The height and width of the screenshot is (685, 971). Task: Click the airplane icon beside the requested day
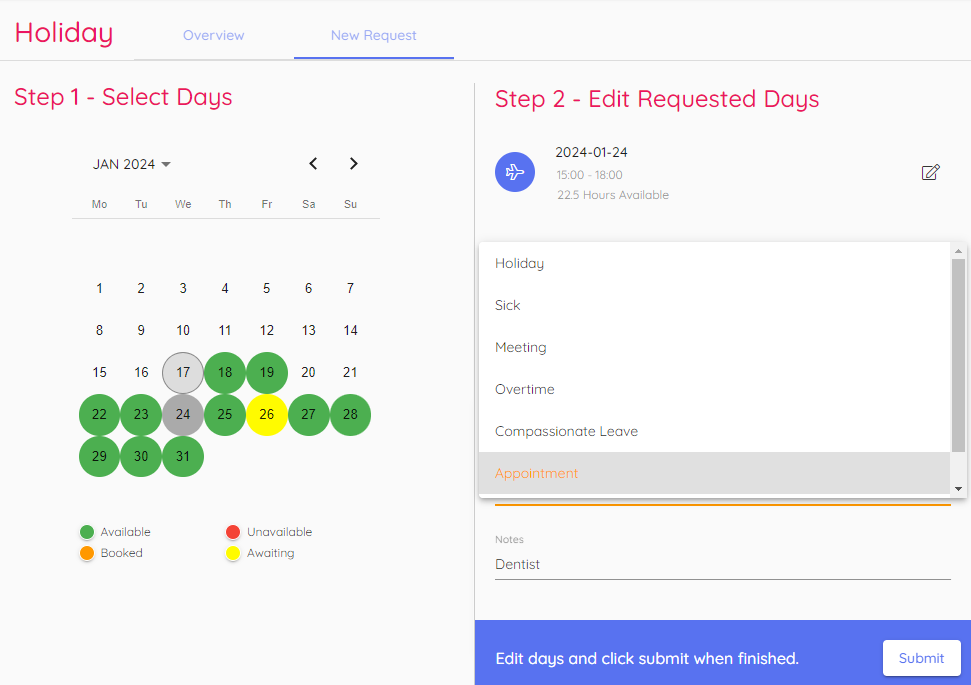pos(515,172)
